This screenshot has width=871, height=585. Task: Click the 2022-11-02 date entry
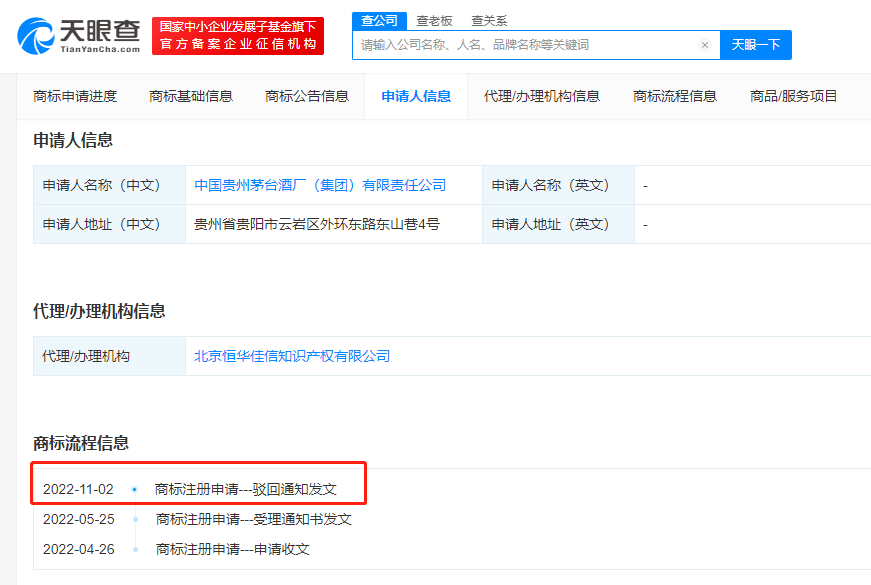click(x=78, y=489)
